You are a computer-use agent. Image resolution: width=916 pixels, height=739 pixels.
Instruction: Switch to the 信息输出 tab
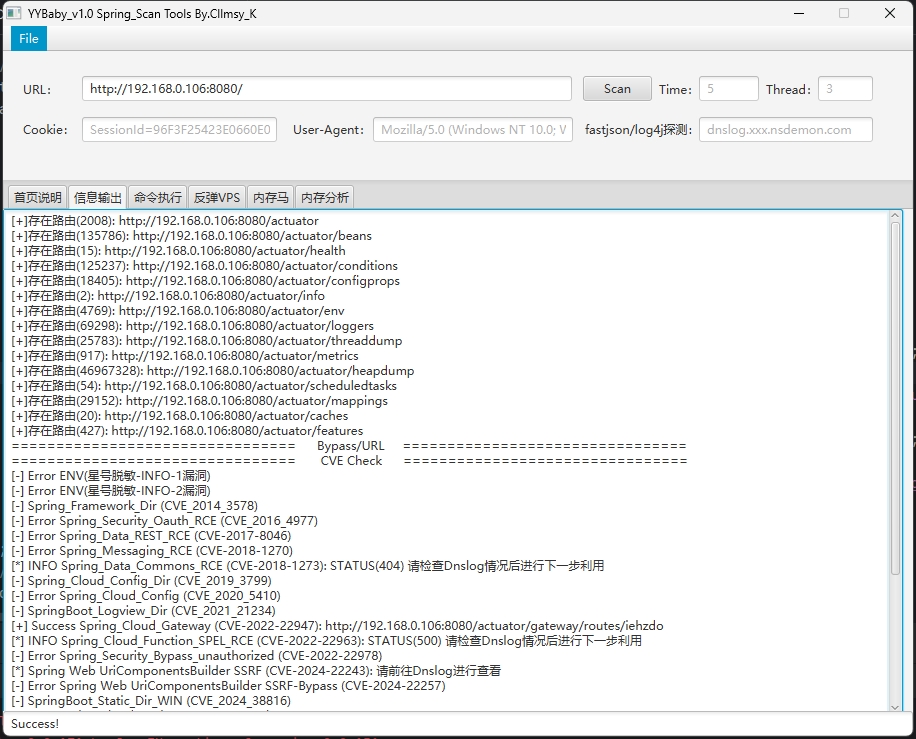click(x=98, y=198)
